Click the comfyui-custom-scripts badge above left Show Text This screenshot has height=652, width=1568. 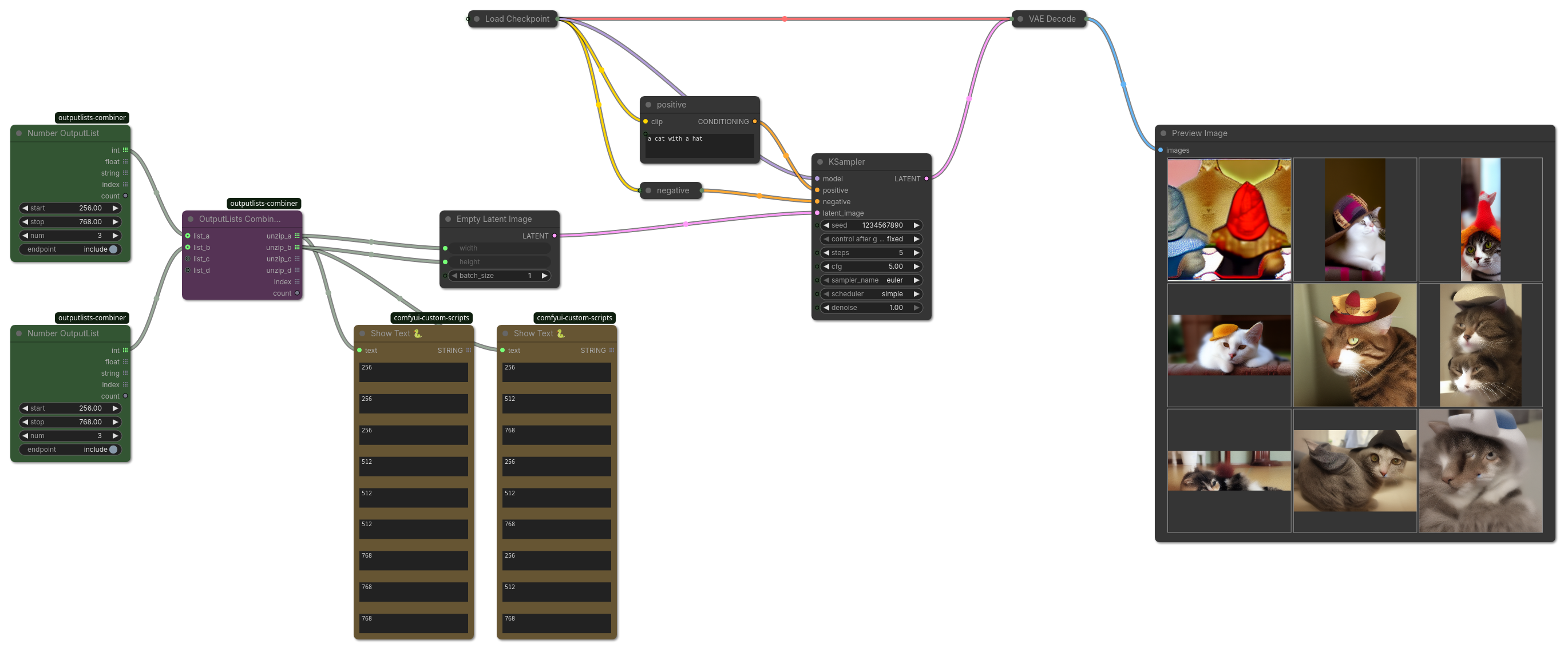click(x=431, y=318)
